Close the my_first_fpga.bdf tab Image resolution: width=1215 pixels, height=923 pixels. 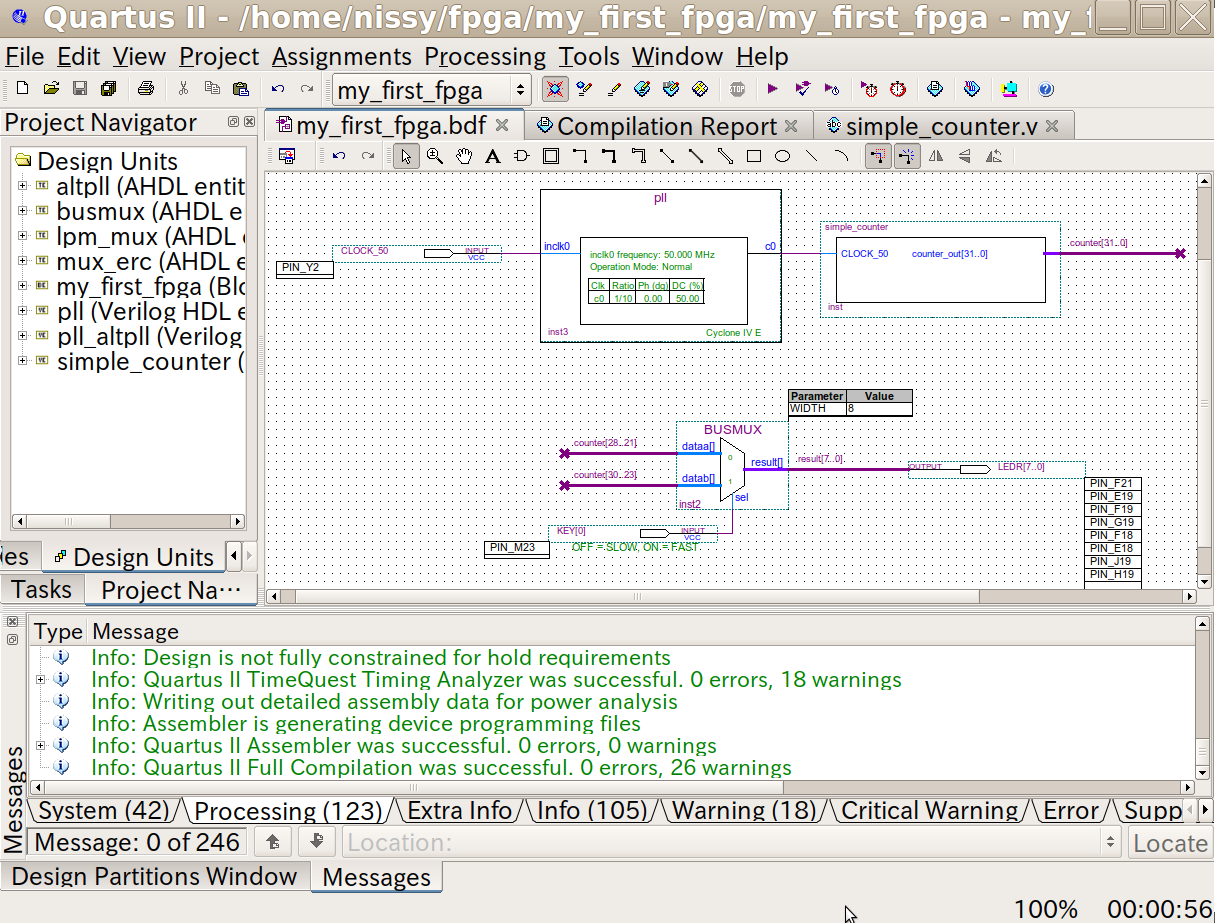pos(502,125)
